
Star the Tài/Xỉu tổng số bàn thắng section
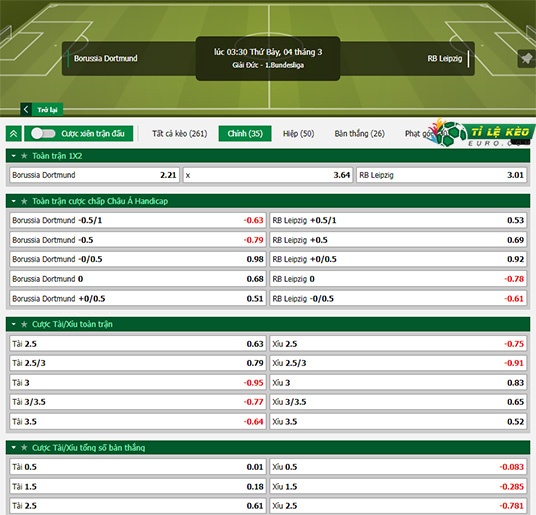24,447
